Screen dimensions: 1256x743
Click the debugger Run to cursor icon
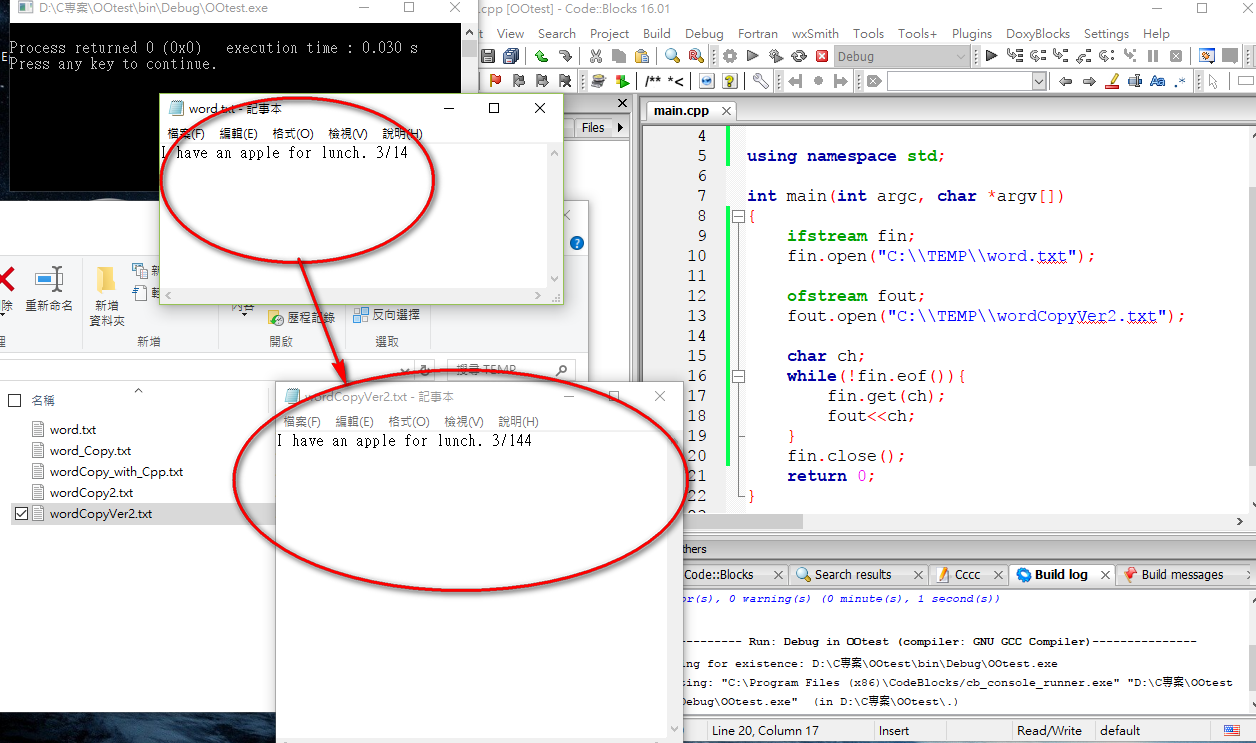tap(1014, 56)
